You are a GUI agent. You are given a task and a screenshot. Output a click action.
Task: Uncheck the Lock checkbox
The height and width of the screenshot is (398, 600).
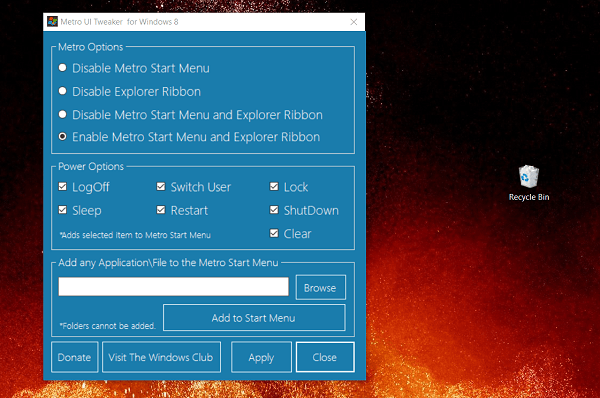(x=274, y=186)
